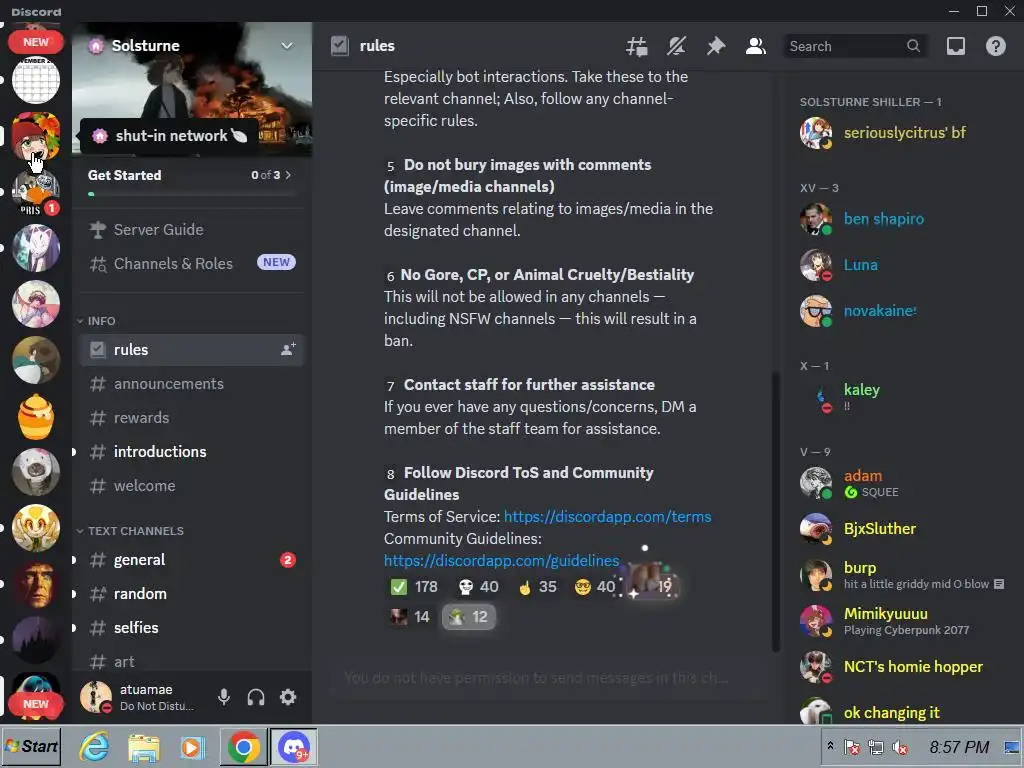
Task: Open the introductions channel
Action: click(x=191, y=452)
